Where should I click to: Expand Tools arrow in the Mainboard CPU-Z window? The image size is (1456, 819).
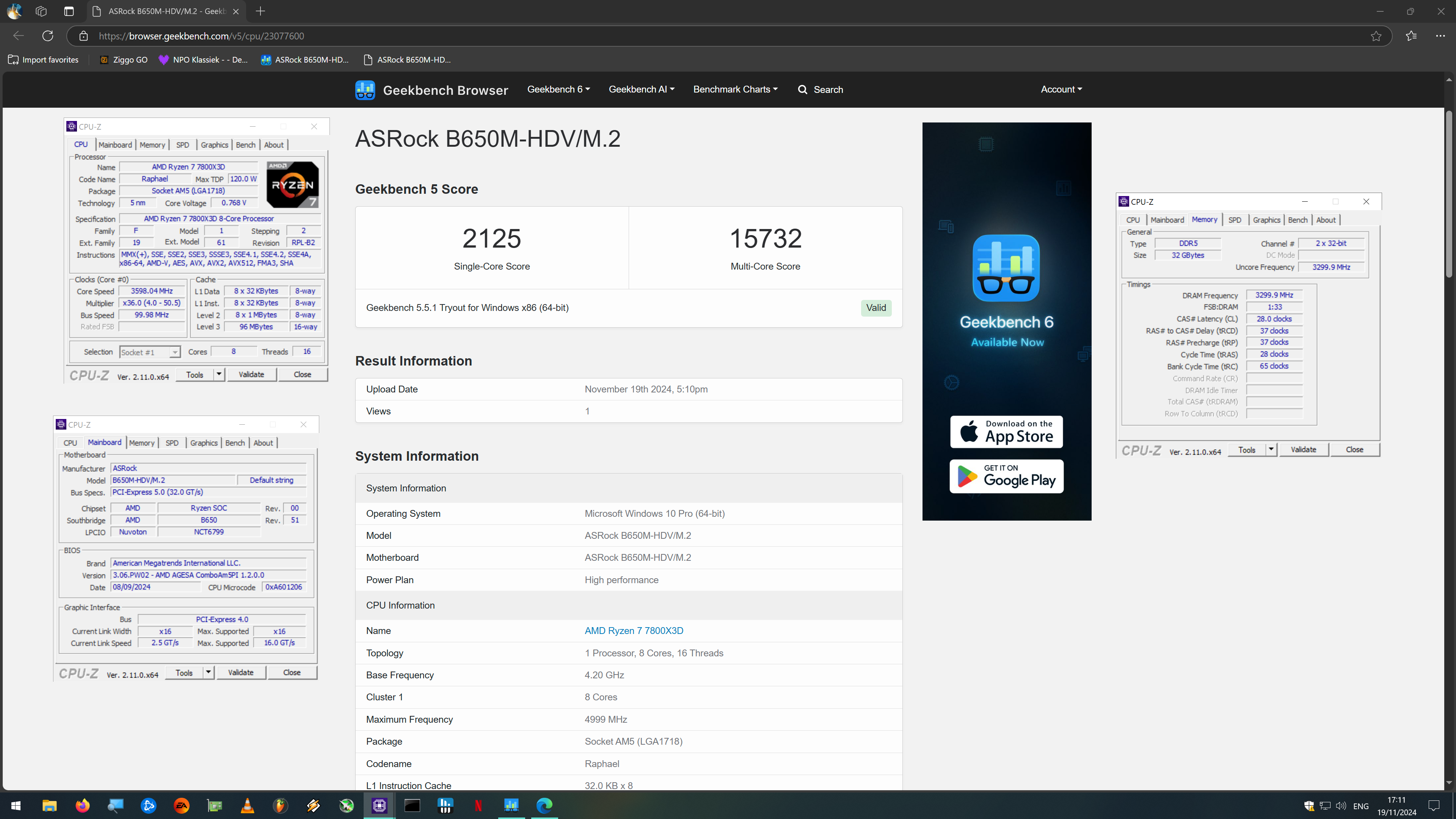click(209, 673)
